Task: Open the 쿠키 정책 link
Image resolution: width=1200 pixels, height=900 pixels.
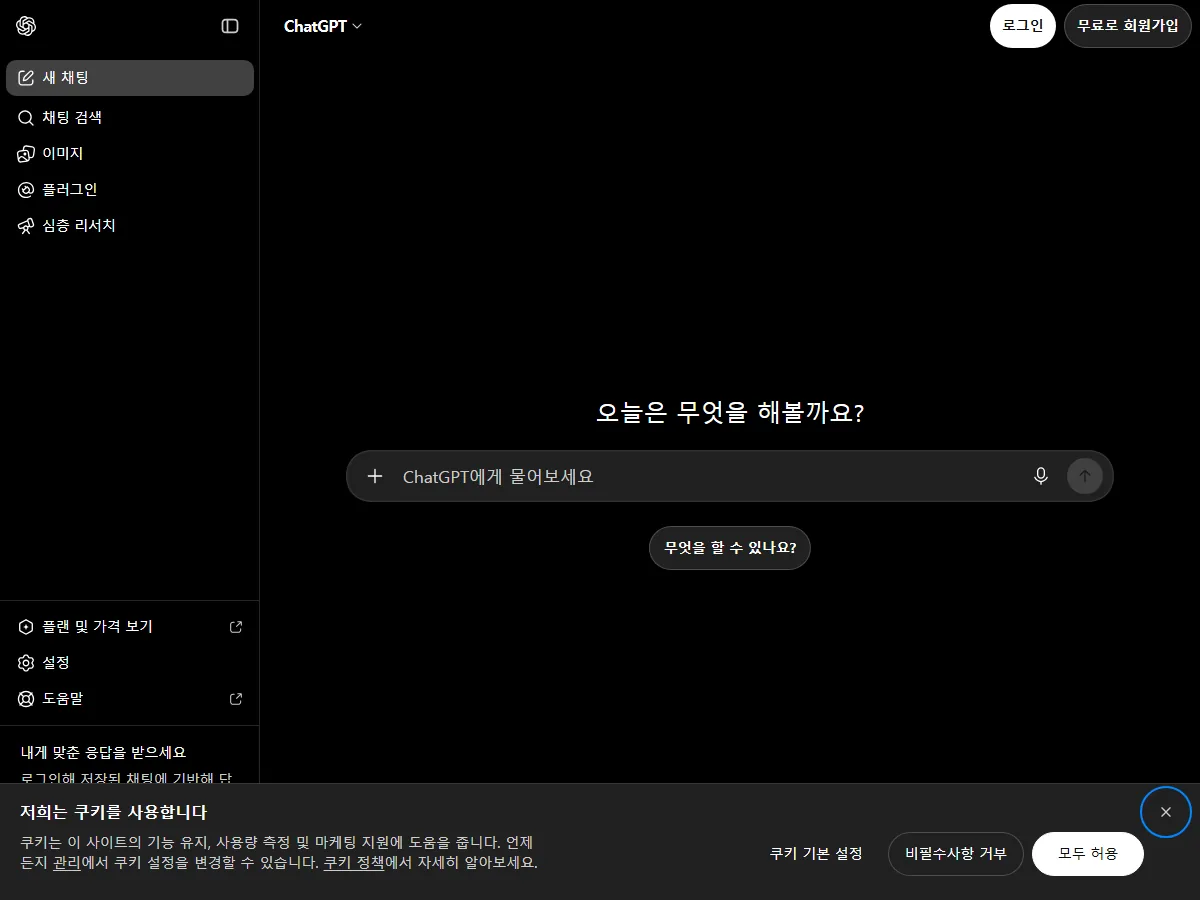Action: point(354,862)
